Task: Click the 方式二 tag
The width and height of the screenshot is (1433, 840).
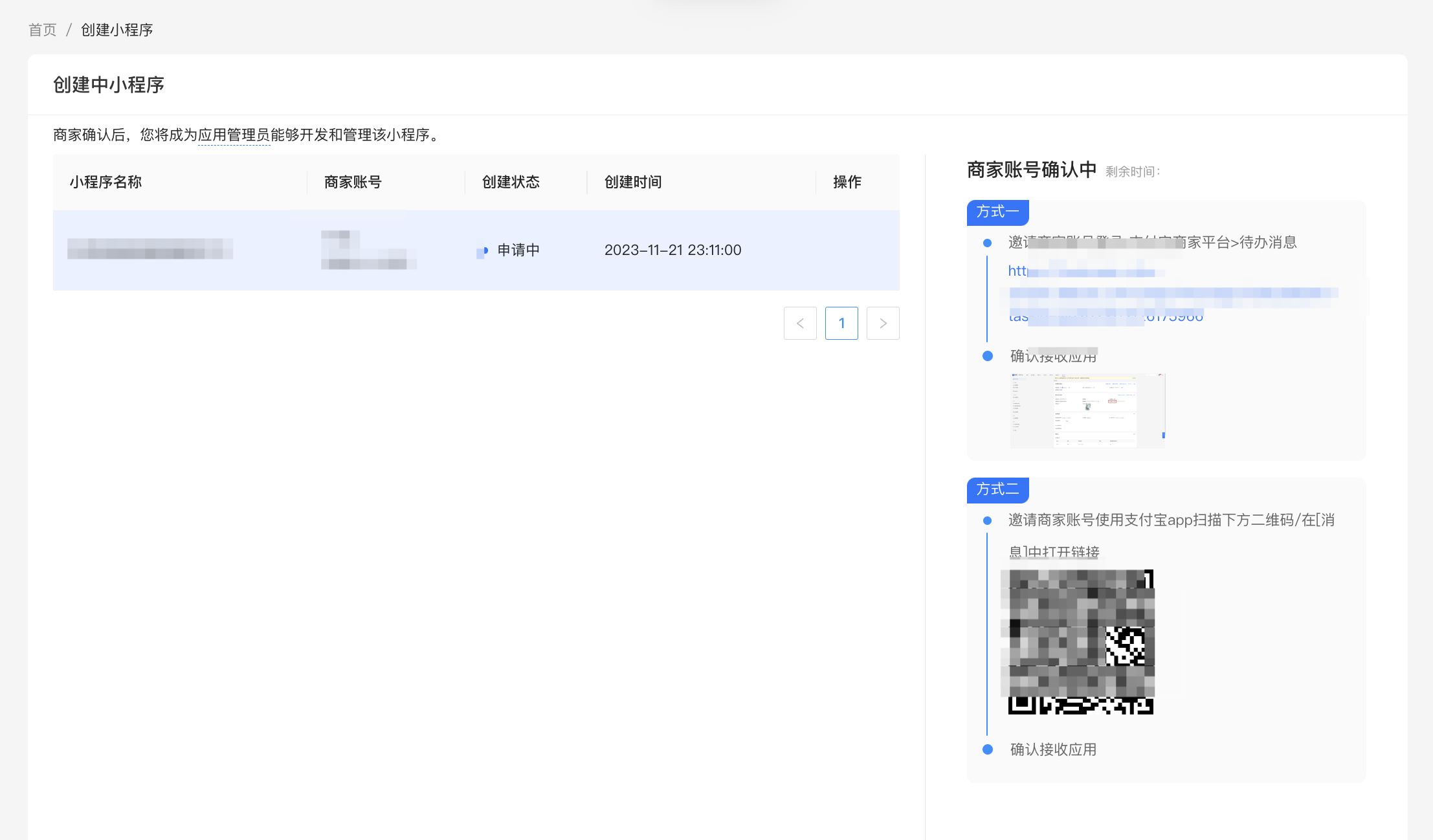Action: pyautogui.click(x=997, y=489)
